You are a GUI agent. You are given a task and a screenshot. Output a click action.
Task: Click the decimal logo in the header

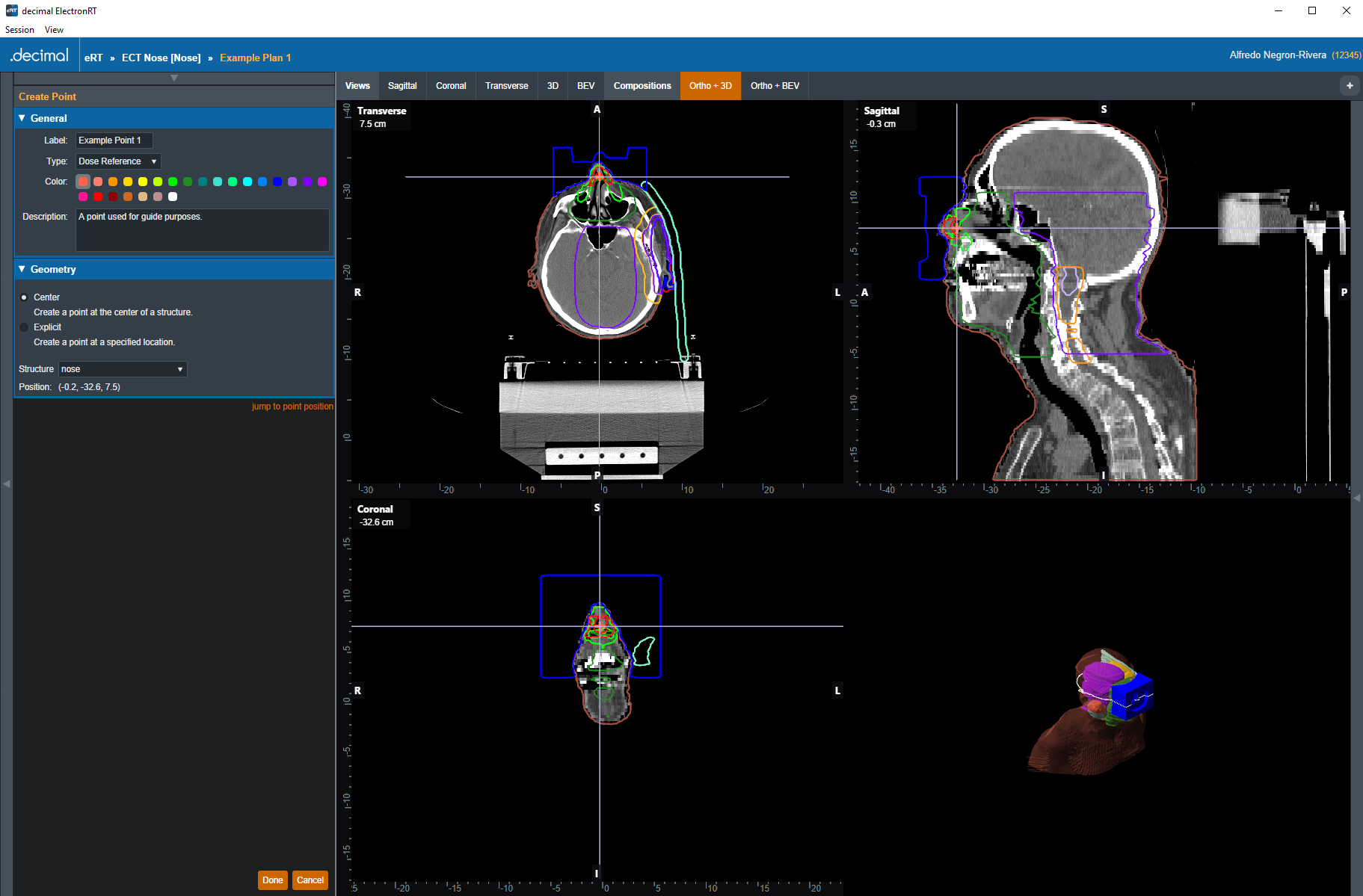click(x=40, y=56)
